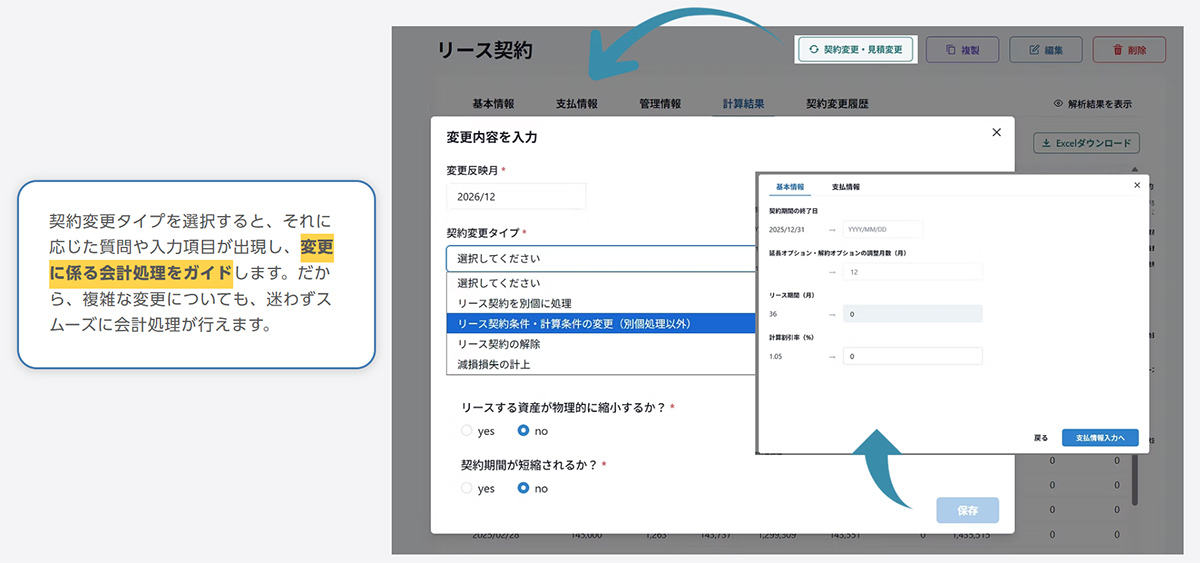Select no for 契約期間が短縮されるか

pyautogui.click(x=523, y=489)
